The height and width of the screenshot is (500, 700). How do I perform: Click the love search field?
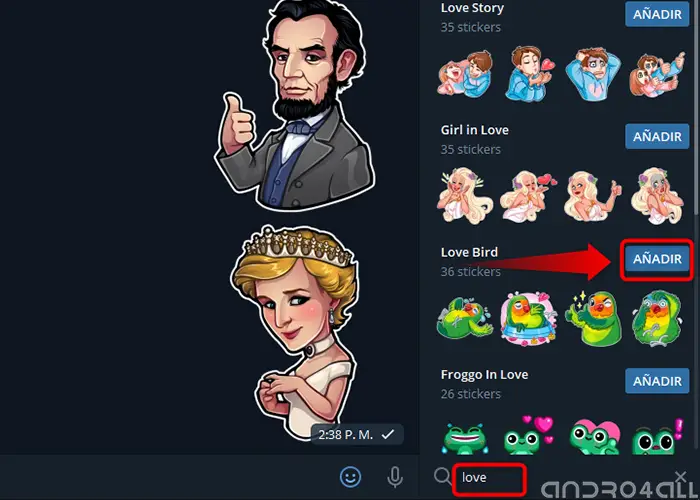pos(489,478)
